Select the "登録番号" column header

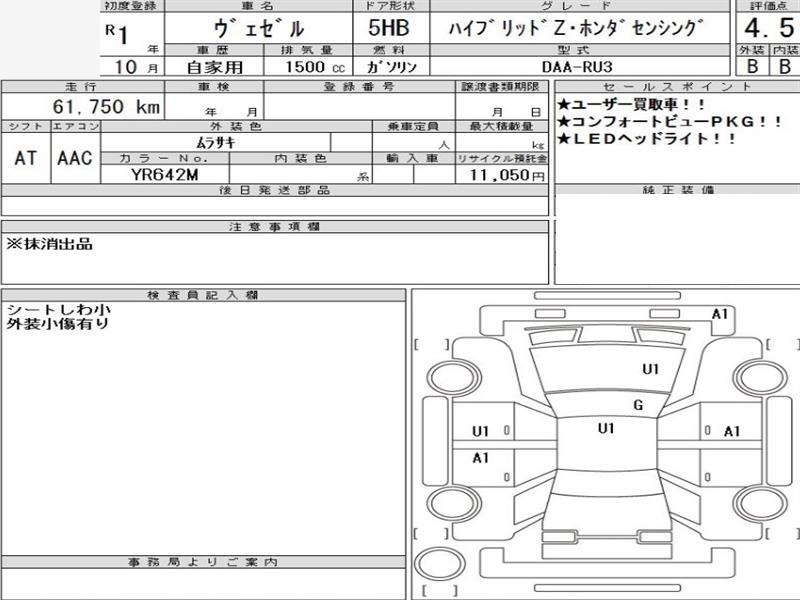pyautogui.click(x=359, y=86)
